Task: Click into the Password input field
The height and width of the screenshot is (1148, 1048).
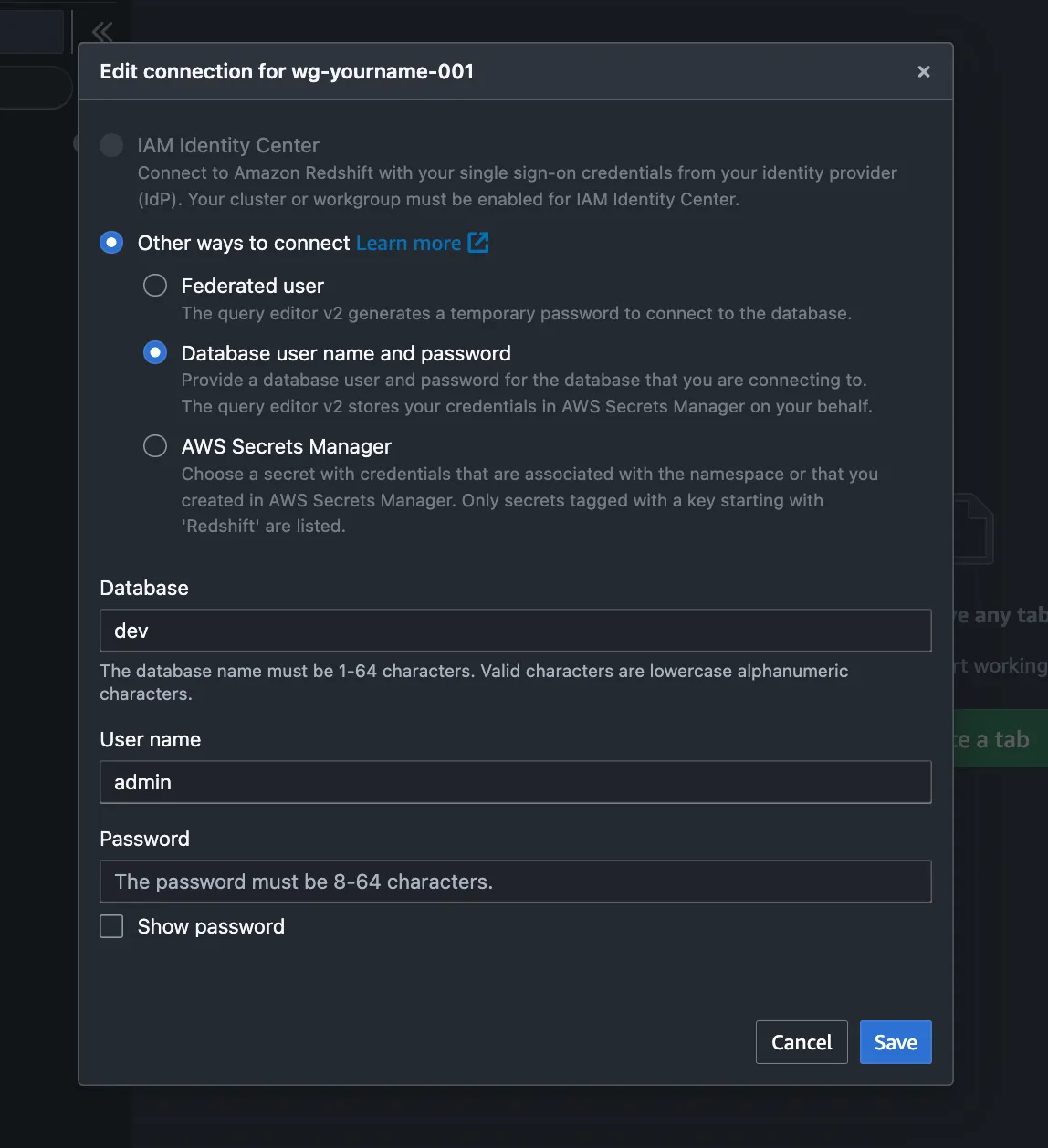Action: [x=515, y=882]
